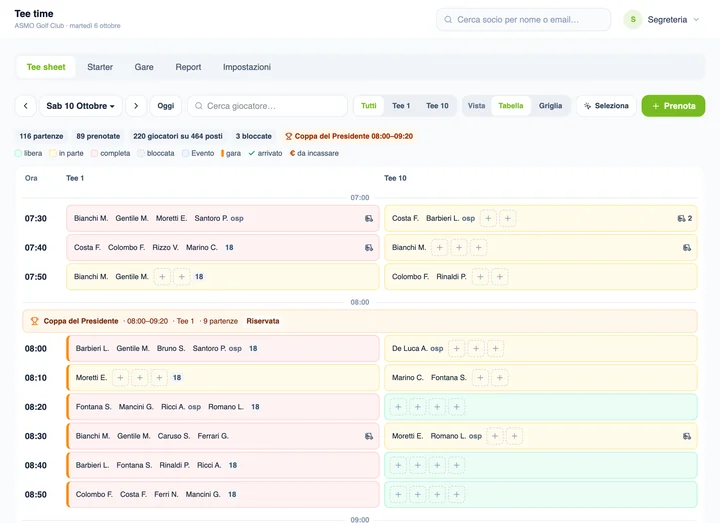Viewport: 720px width, 523px height.
Task: Click golf cart icon in 07:30 Tee 1 row
Action: pyautogui.click(x=369, y=219)
